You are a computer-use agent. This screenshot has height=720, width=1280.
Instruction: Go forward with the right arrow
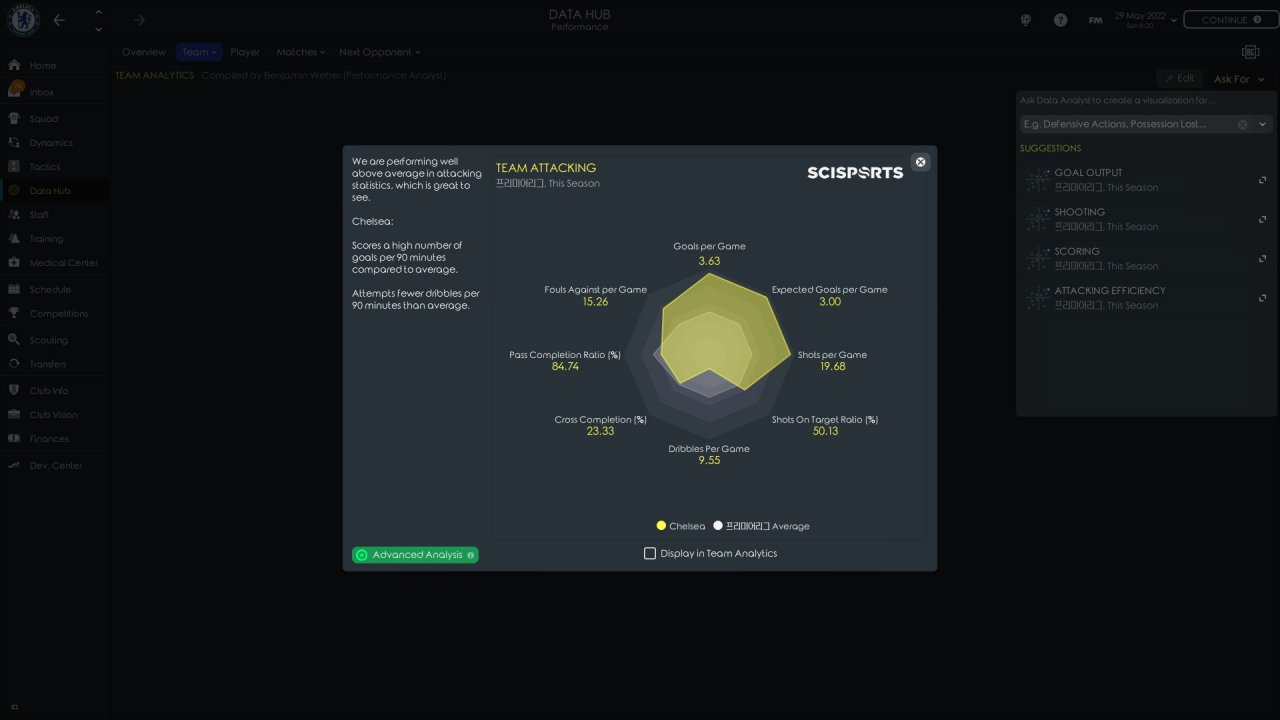coord(139,20)
